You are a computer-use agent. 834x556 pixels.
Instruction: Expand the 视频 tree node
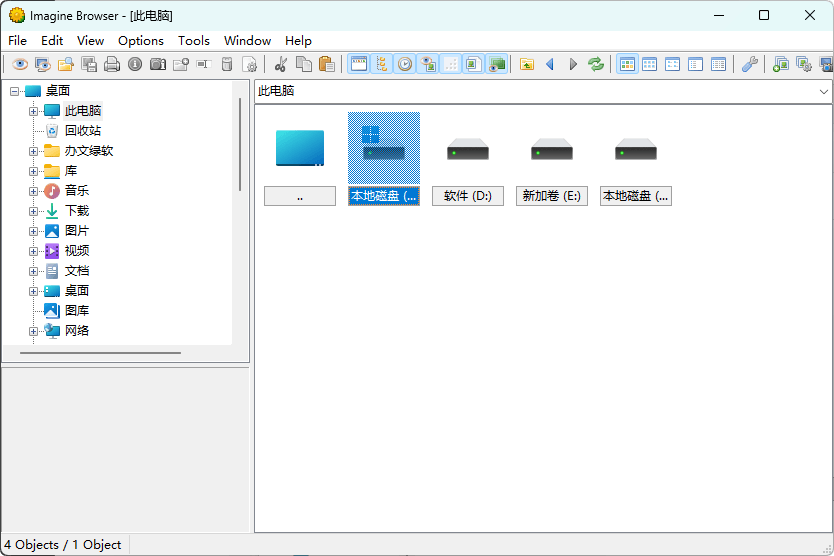[33, 251]
